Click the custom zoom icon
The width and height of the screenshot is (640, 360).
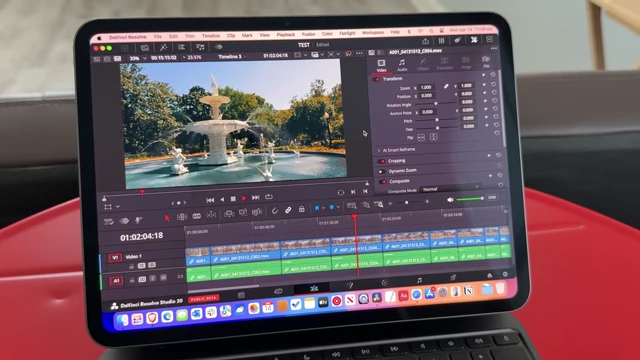tap(379, 204)
